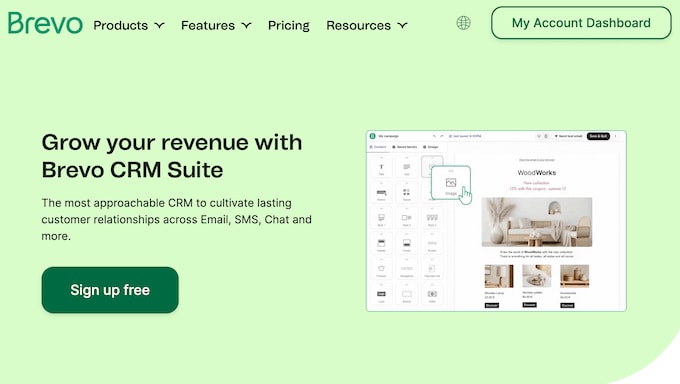Open the Pricing page
Screen dimensions: 680x384
point(289,26)
